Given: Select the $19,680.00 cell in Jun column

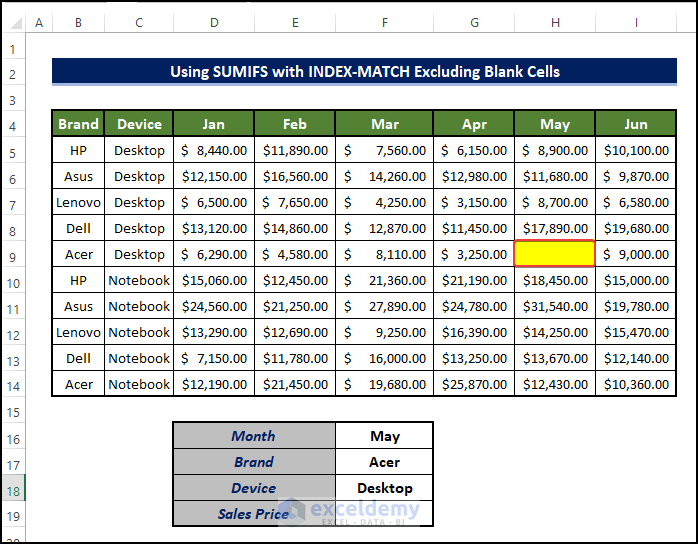Looking at the screenshot, I should click(x=635, y=228).
